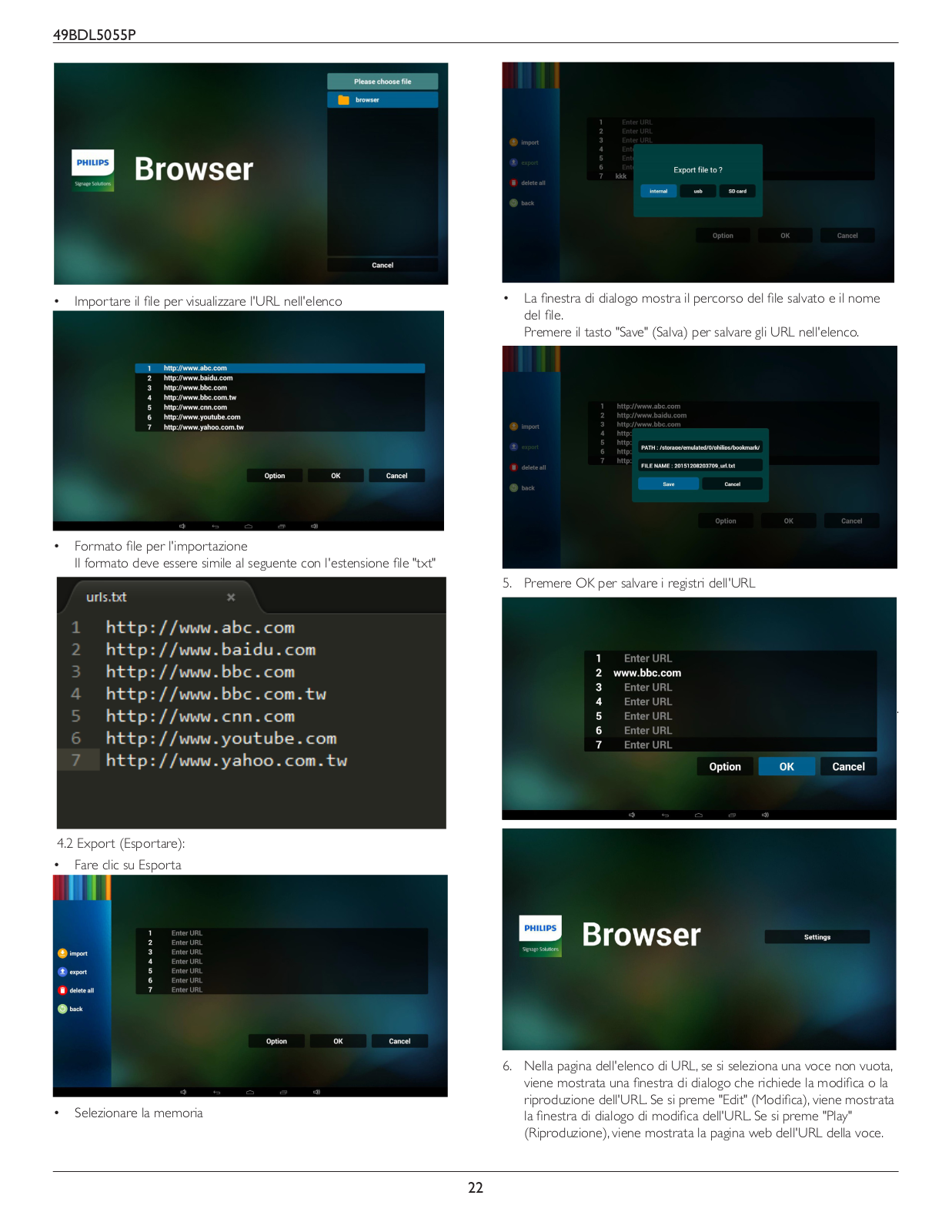Tap the home nav icon in the bright import/export screen

tap(249, 1092)
